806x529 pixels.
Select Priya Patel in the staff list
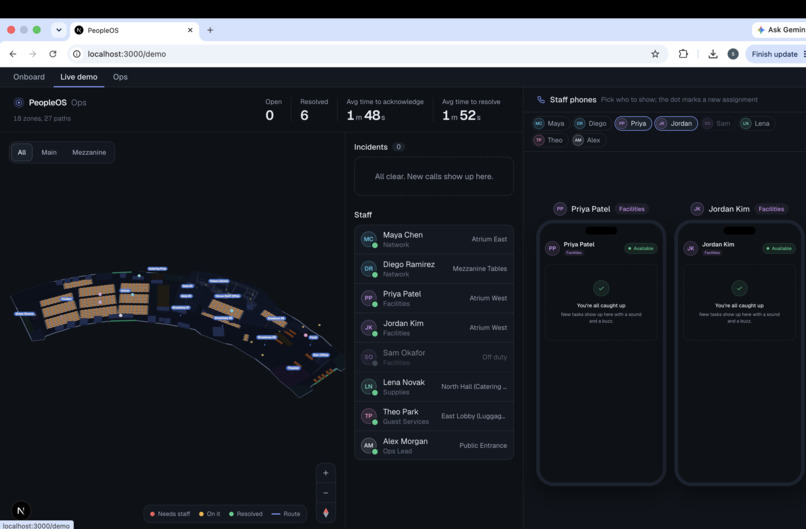tap(434, 298)
